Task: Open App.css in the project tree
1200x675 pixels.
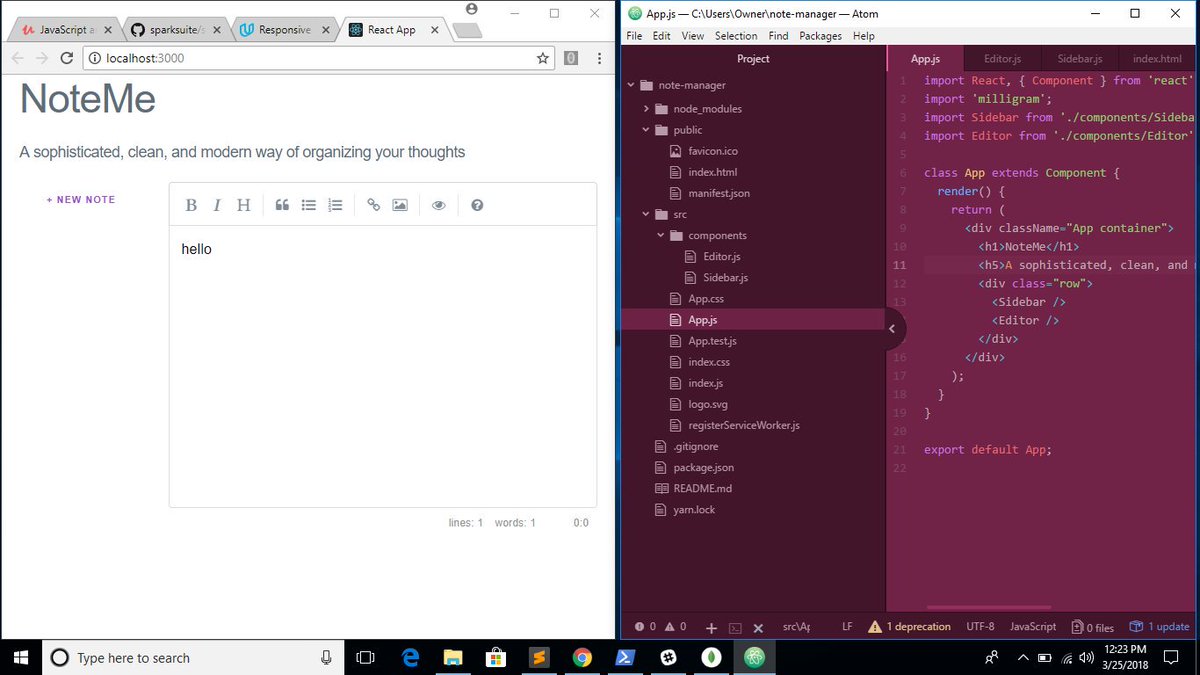Action: (705, 299)
